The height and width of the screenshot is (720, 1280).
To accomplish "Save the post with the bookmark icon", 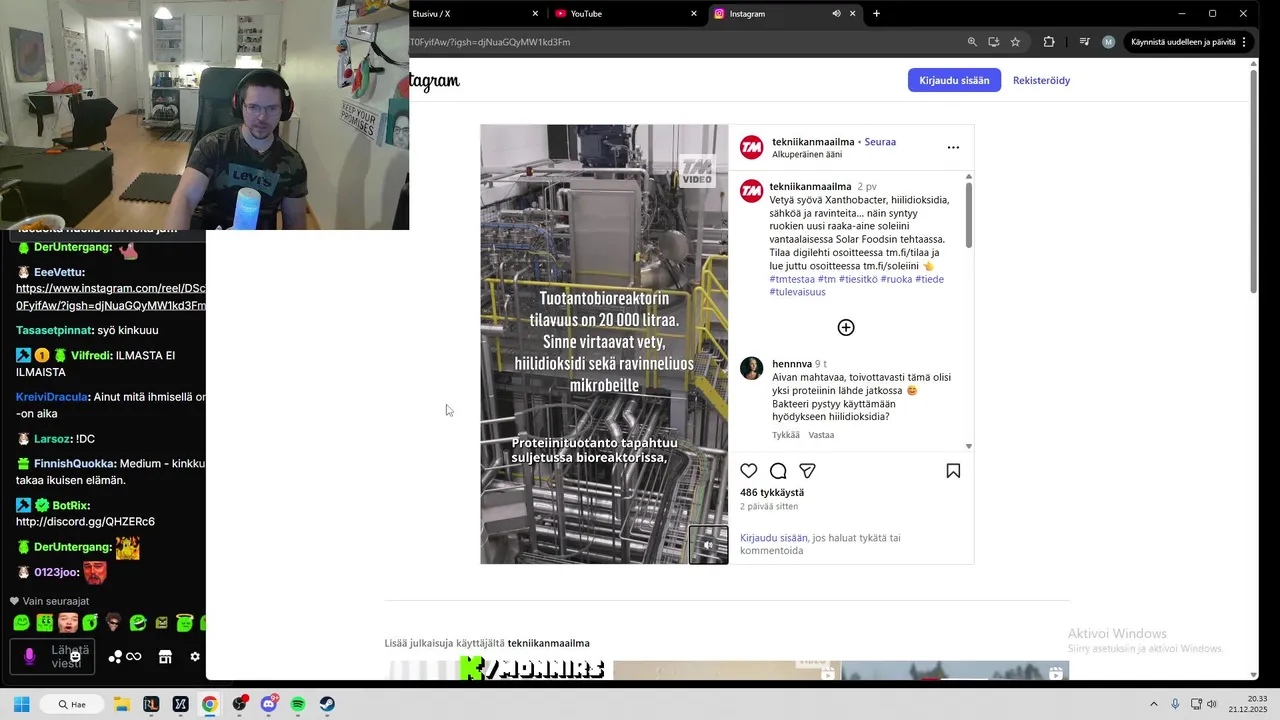I will (x=953, y=471).
